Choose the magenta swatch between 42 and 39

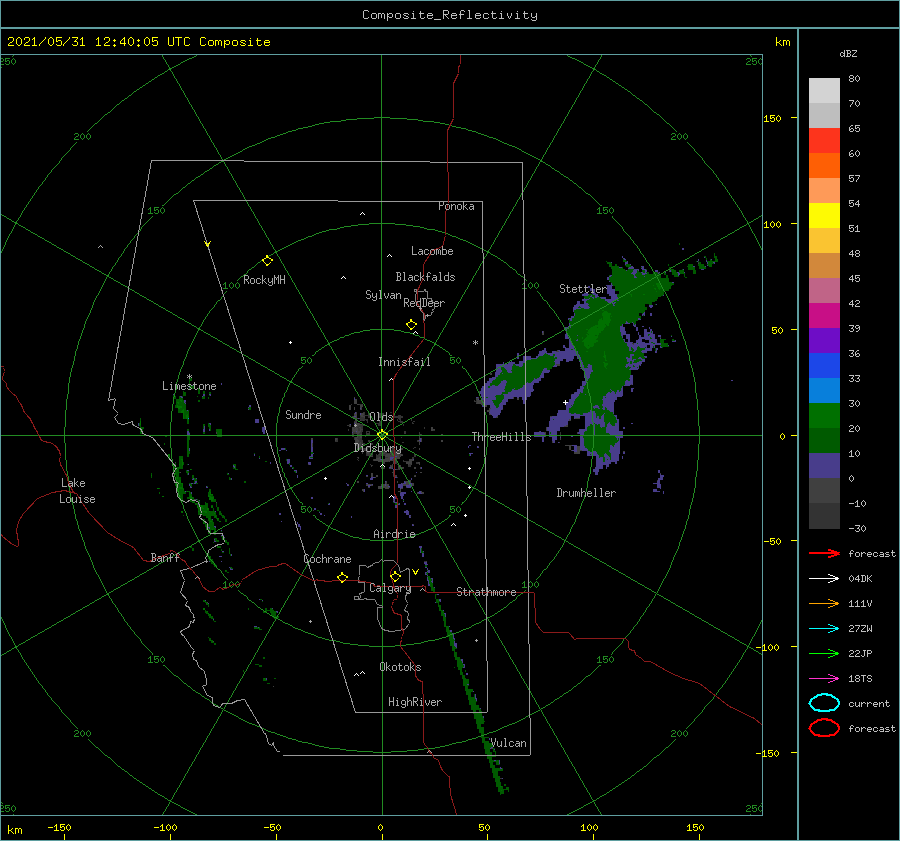pos(824,316)
